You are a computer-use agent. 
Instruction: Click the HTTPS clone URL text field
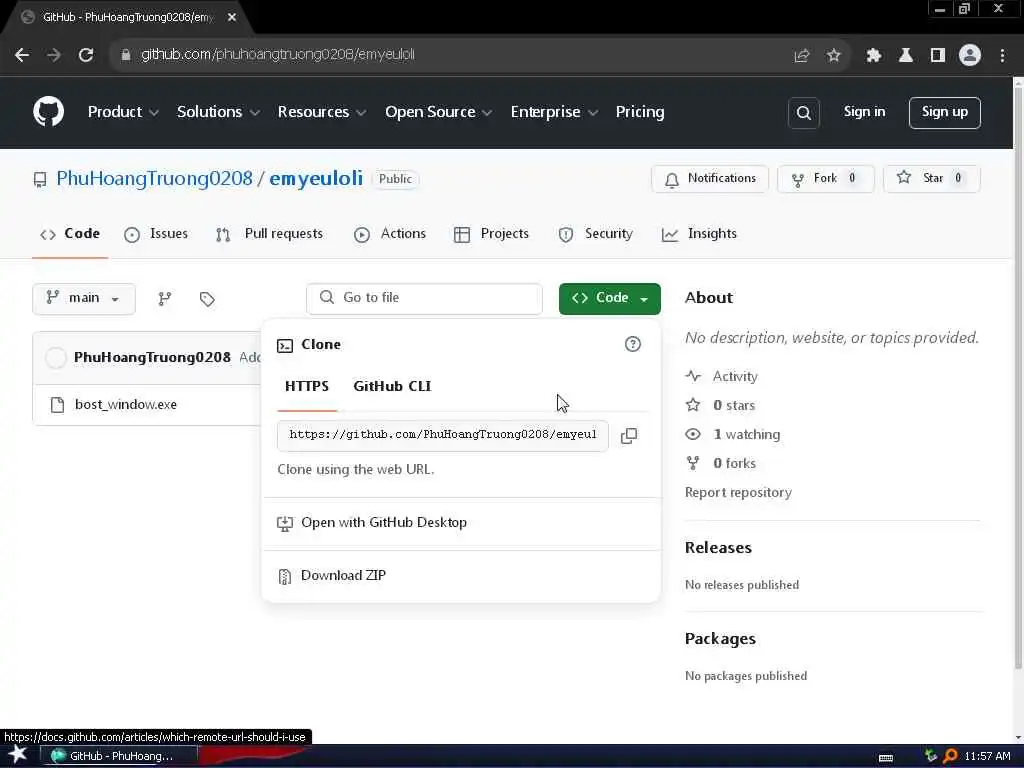[x=443, y=436]
